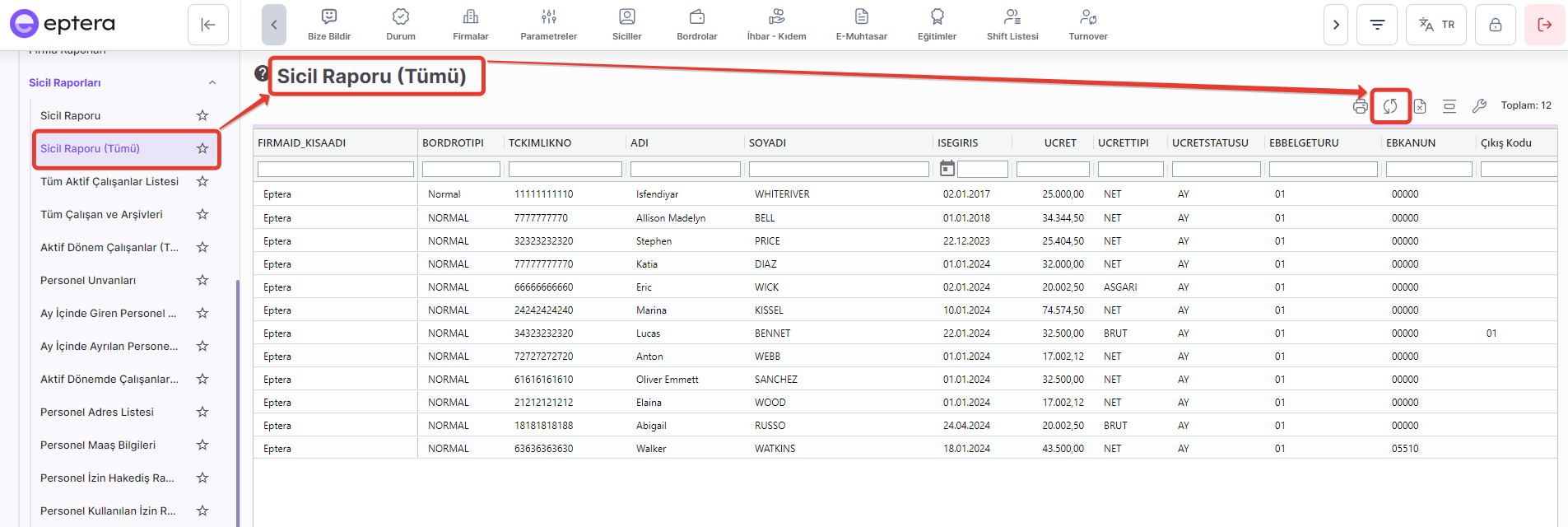Open the filter icon in header
Image resolution: width=1568 pixels, height=527 pixels.
(x=1377, y=25)
